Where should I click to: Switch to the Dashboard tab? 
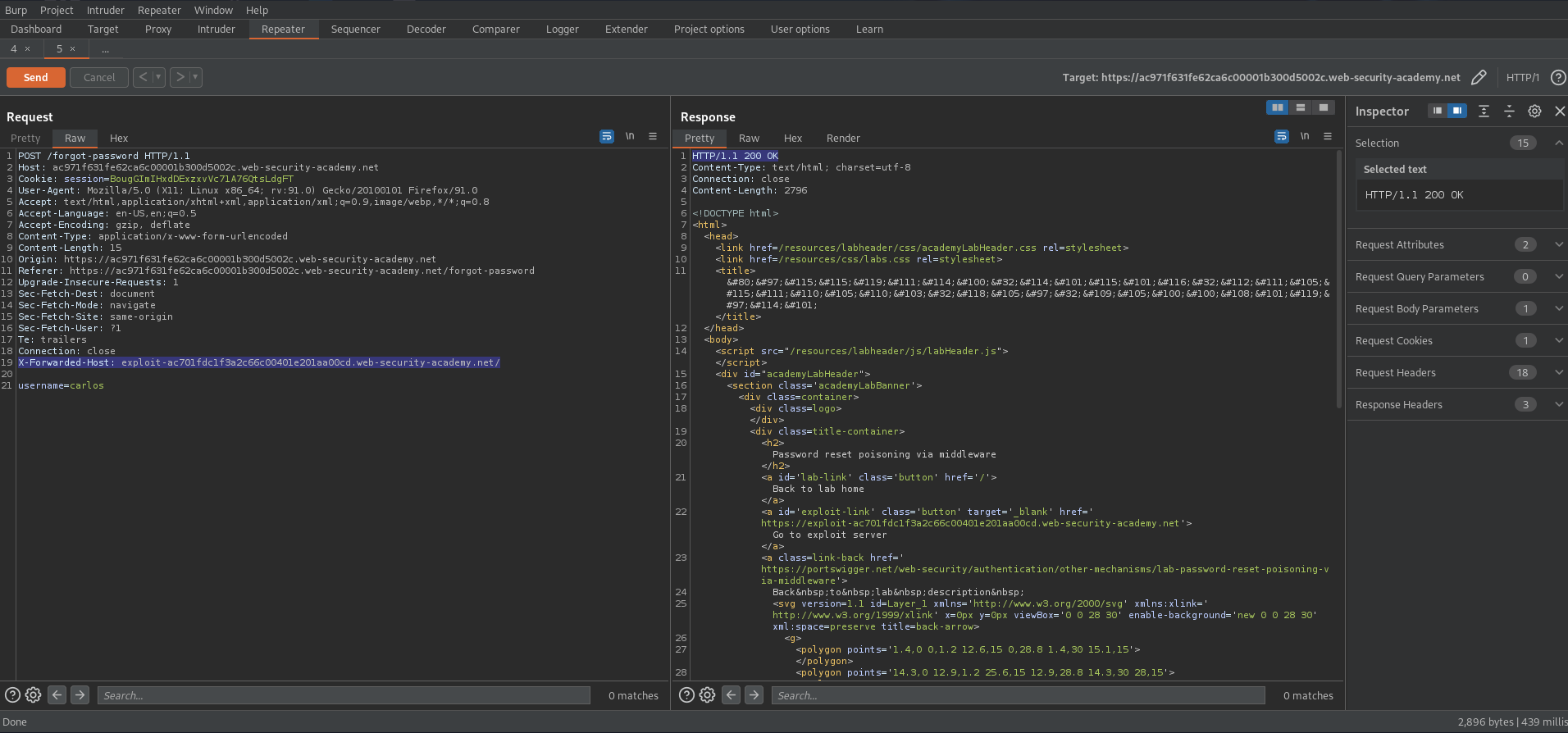[x=36, y=29]
